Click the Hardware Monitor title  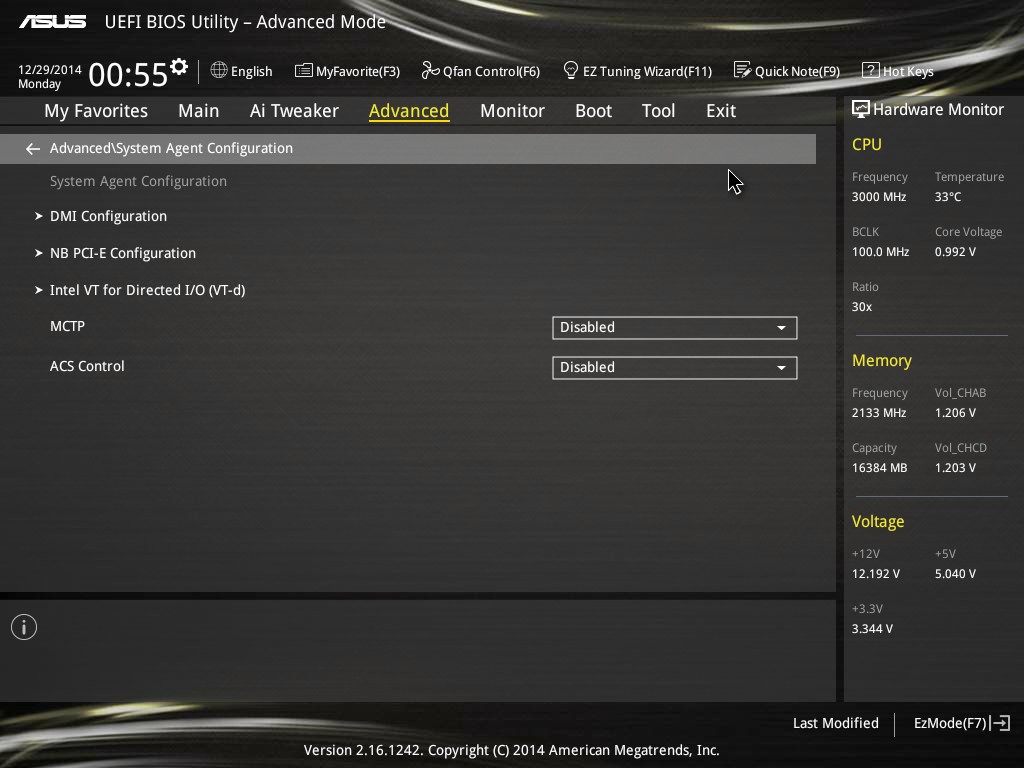938,110
